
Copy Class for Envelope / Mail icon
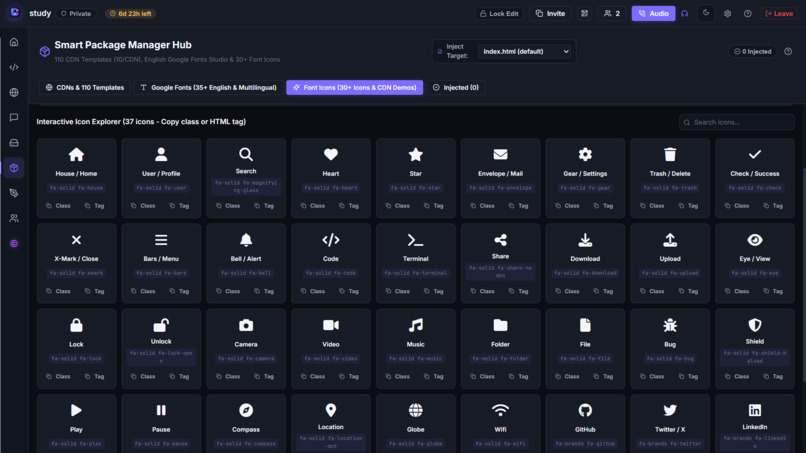pyautogui.click(x=482, y=206)
